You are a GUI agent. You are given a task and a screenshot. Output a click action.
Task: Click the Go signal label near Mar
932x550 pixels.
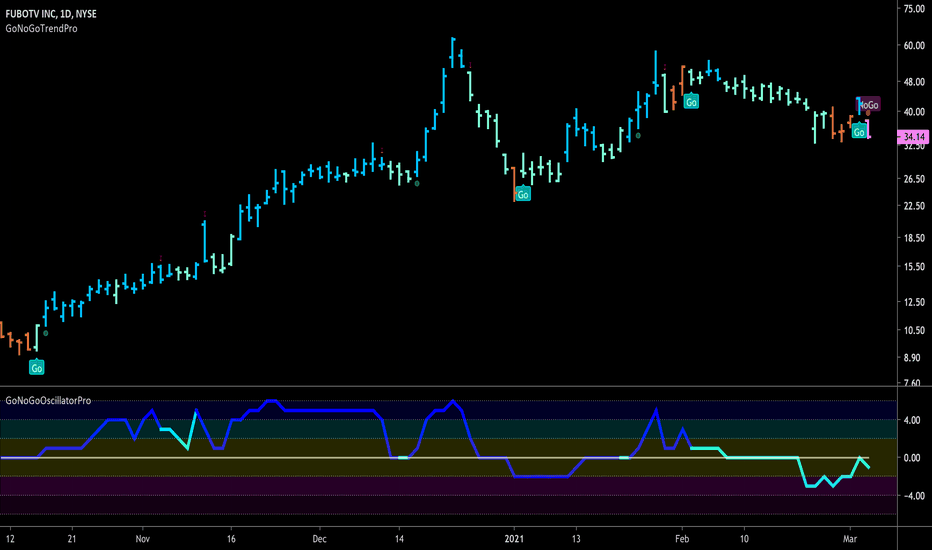pyautogui.click(x=859, y=131)
